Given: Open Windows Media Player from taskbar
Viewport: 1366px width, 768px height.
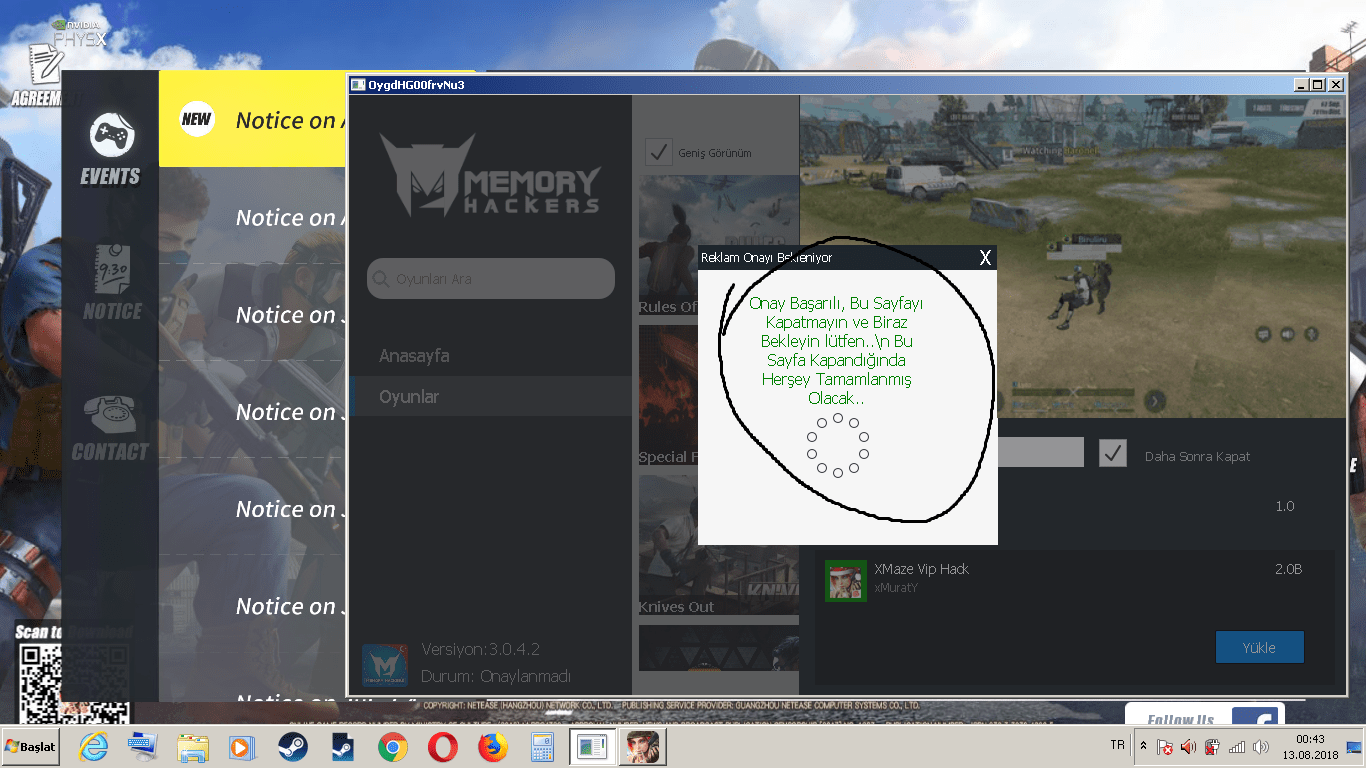Looking at the screenshot, I should point(241,747).
